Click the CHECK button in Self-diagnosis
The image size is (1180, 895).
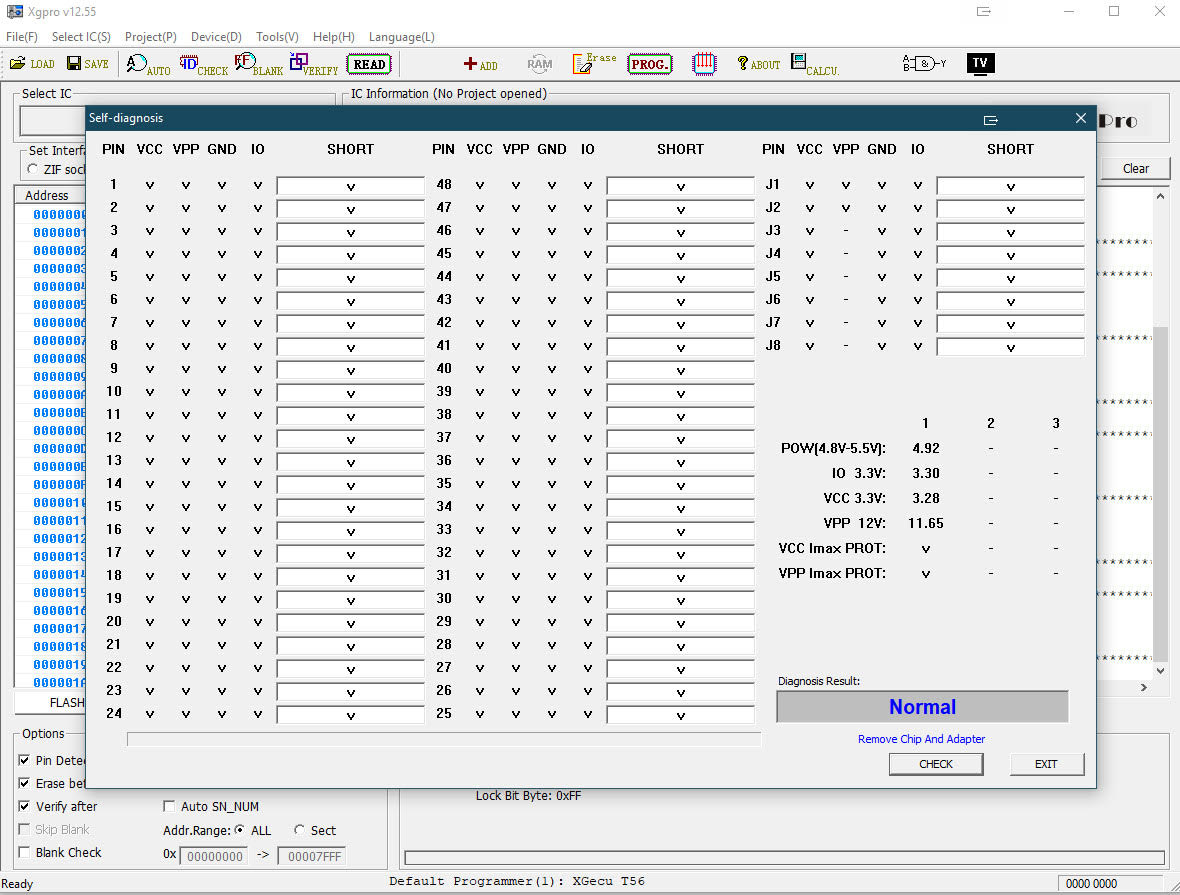[x=936, y=764]
